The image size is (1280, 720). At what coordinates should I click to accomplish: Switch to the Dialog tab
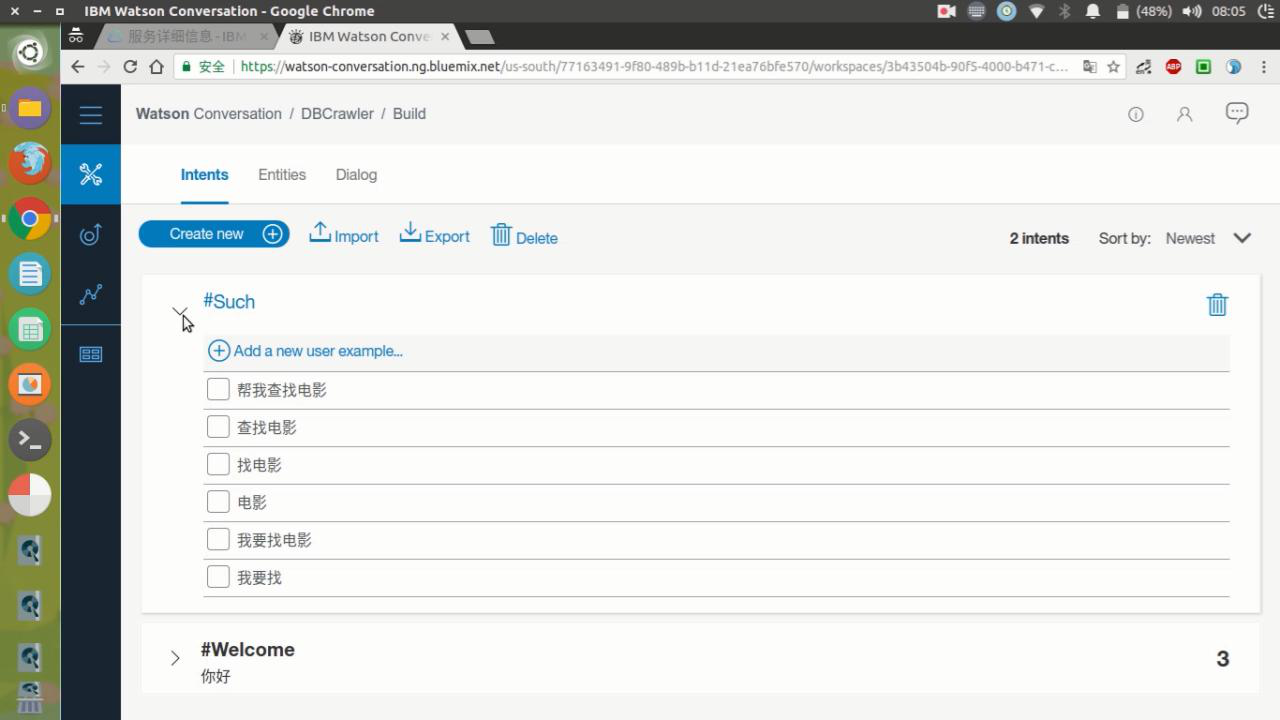coord(356,174)
